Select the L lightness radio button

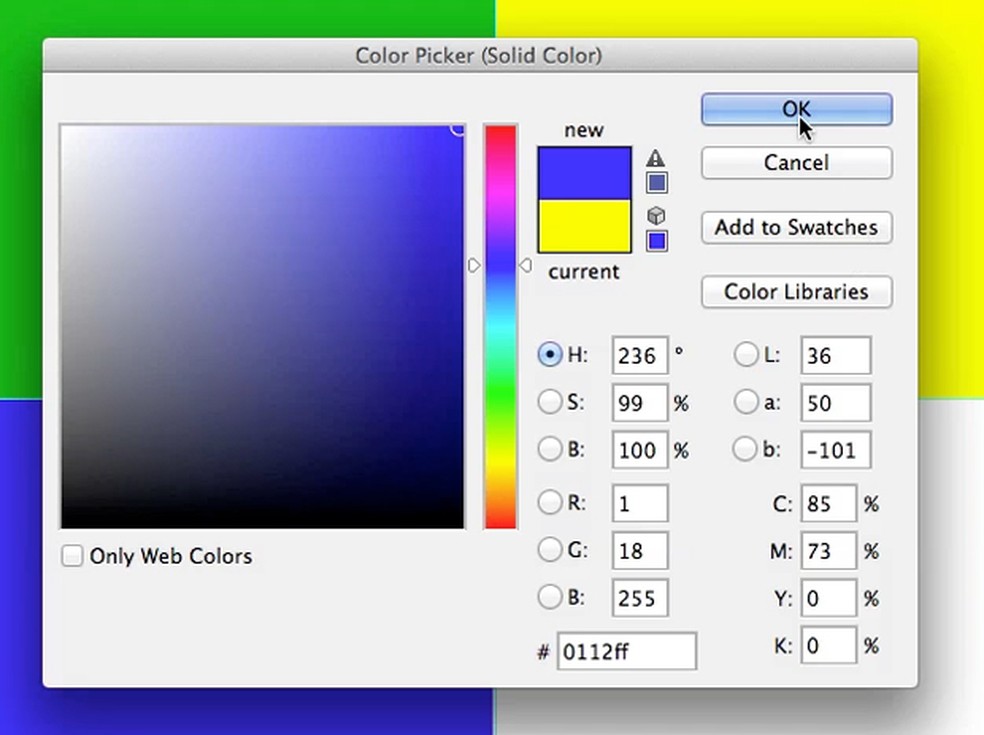pos(746,355)
